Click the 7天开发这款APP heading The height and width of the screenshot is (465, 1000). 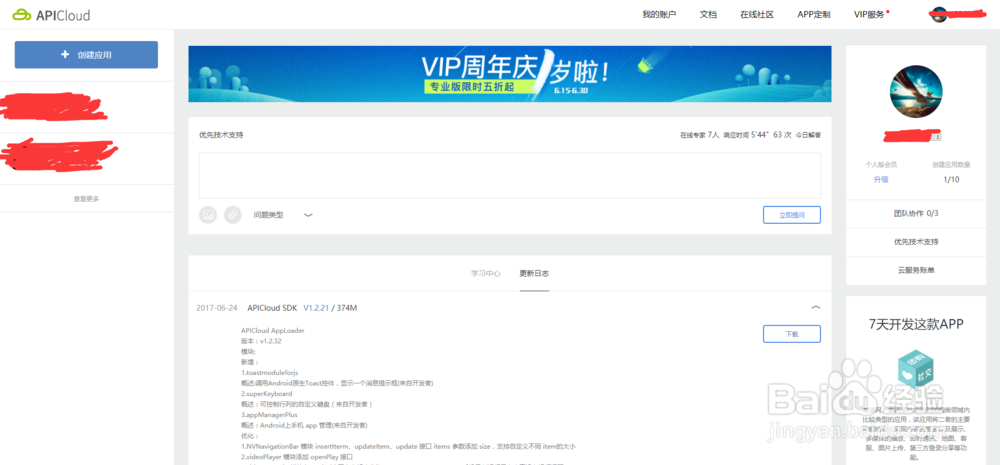pyautogui.click(x=916, y=324)
